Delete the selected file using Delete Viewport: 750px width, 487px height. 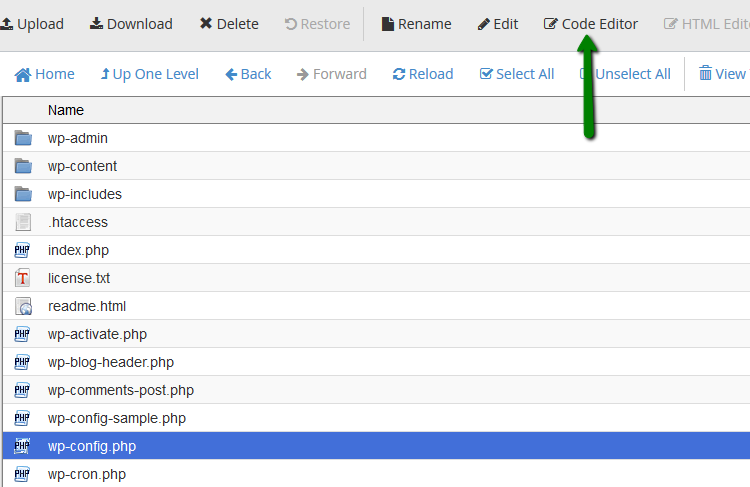pos(229,24)
